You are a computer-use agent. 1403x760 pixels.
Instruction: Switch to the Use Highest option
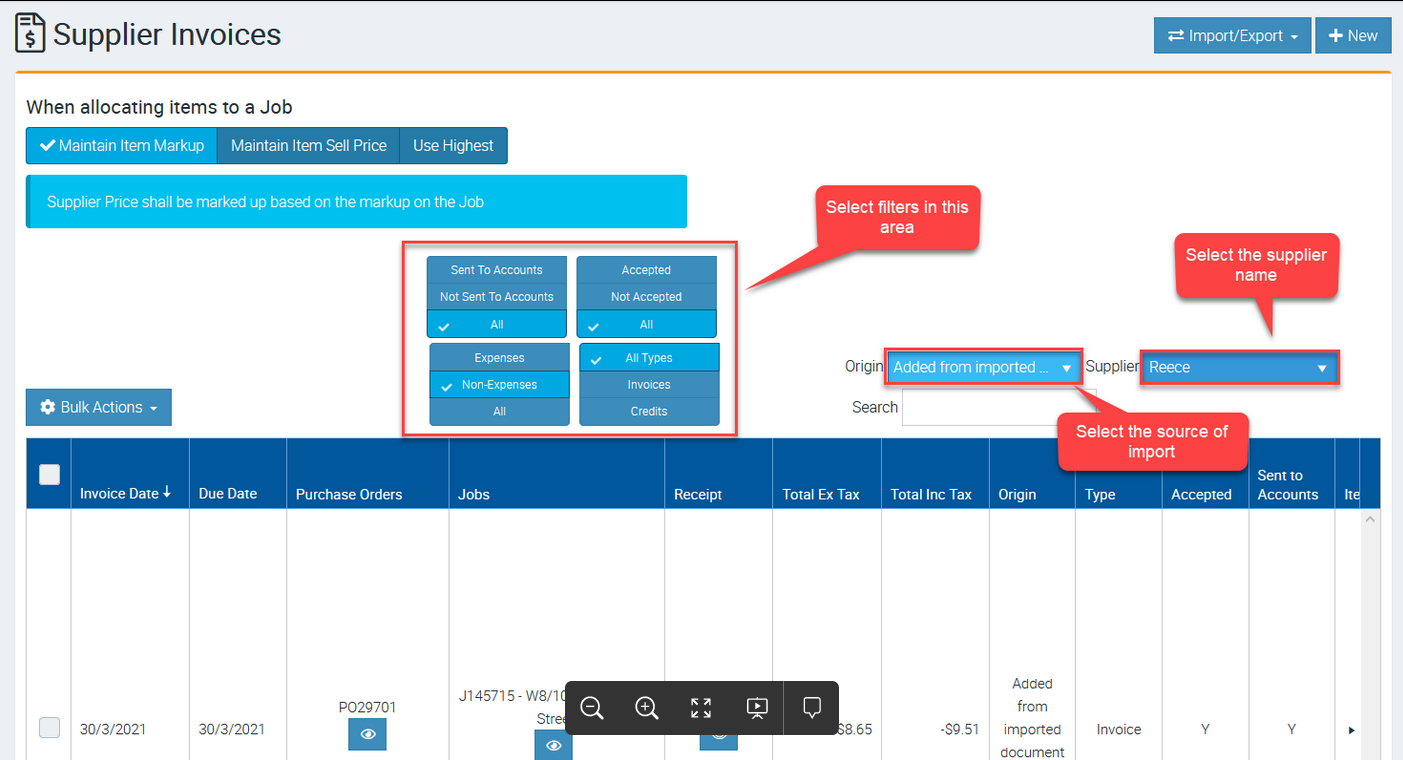pos(453,145)
